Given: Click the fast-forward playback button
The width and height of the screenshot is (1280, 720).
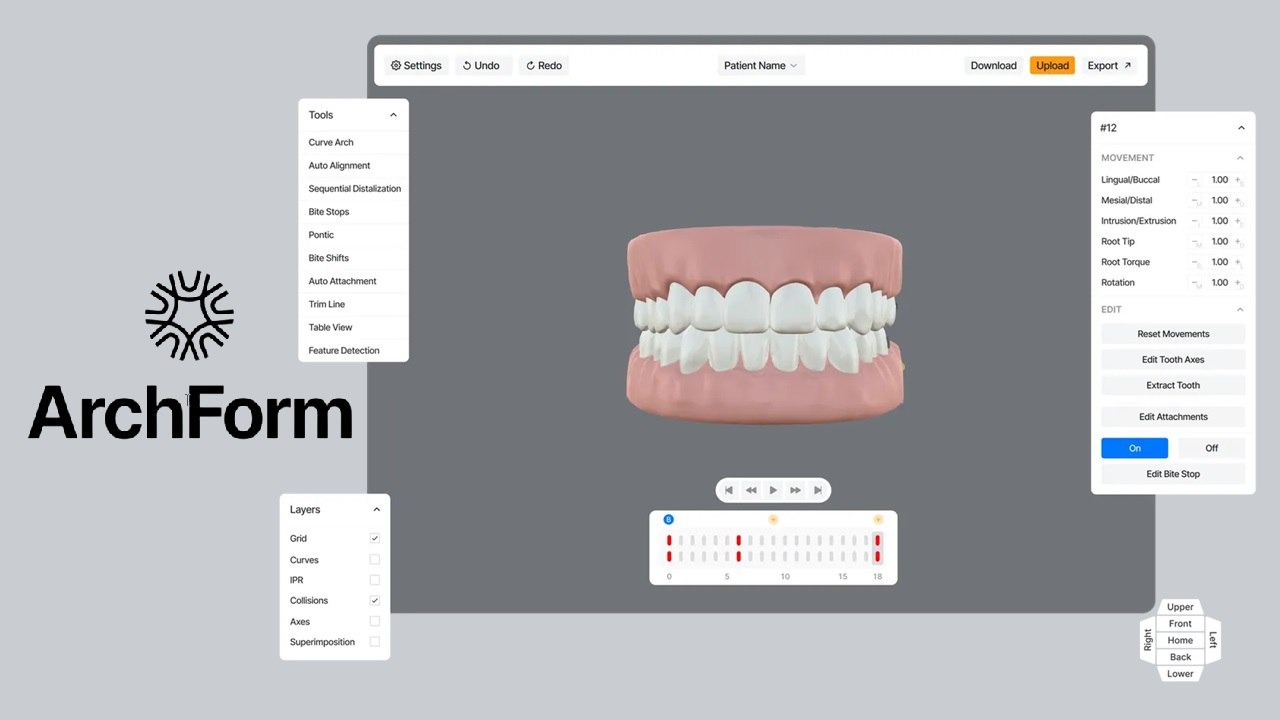Looking at the screenshot, I should coord(795,490).
